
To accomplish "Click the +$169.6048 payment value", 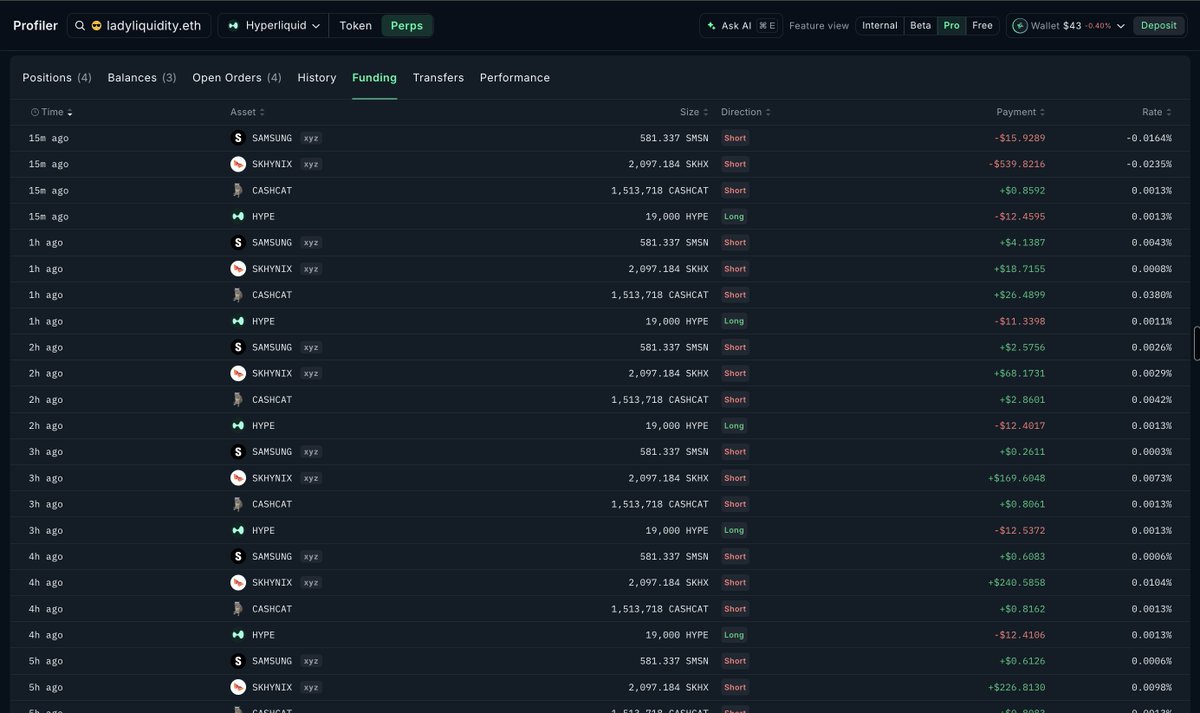I will click(1016, 478).
